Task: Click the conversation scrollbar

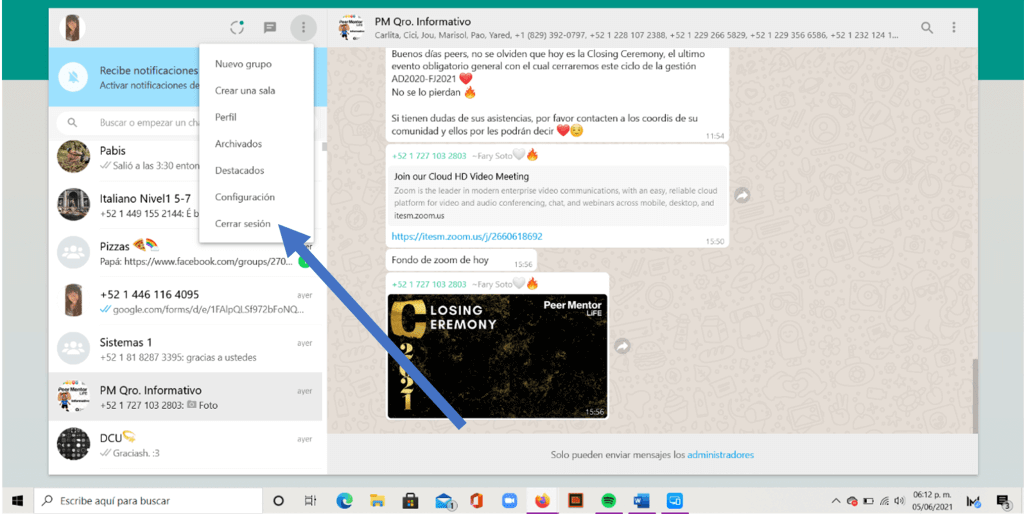Action: click(974, 395)
